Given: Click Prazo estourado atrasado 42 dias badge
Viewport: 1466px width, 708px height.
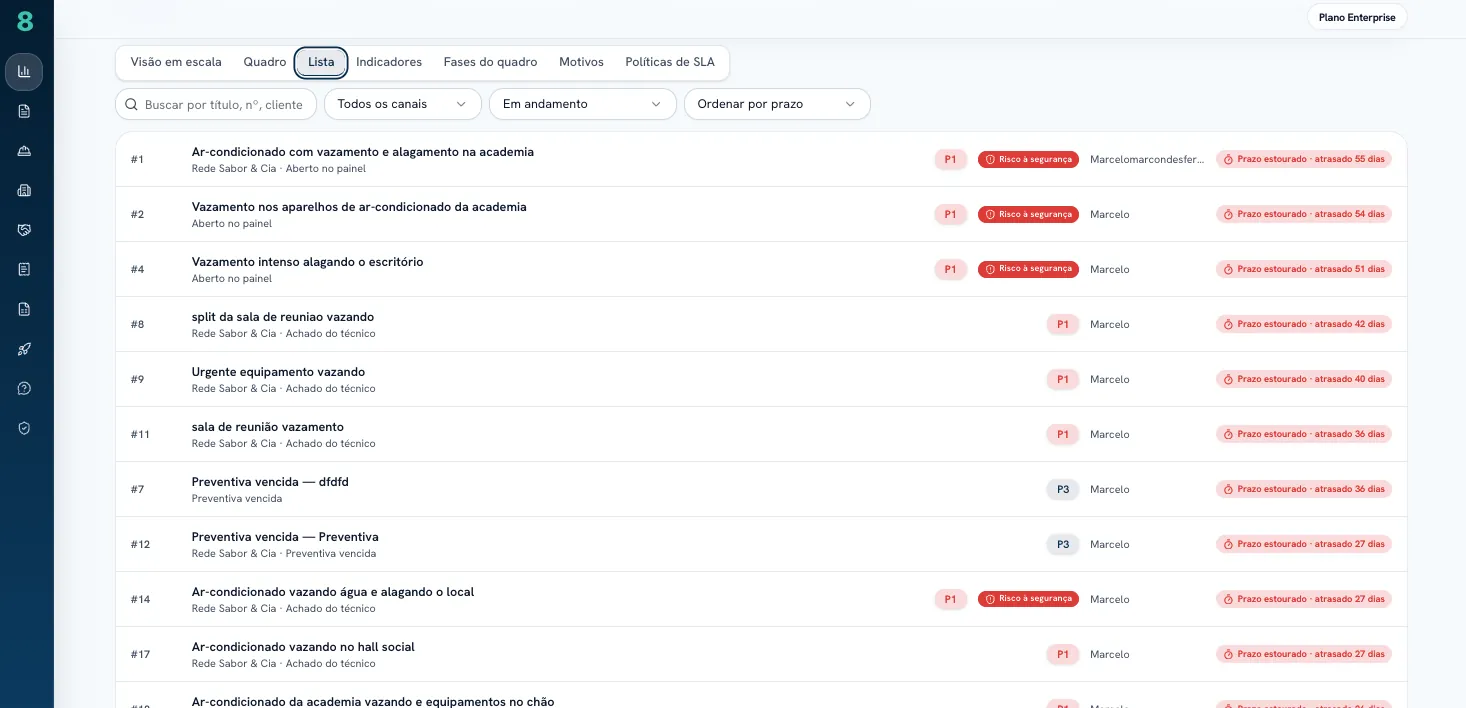Looking at the screenshot, I should coord(1304,324).
